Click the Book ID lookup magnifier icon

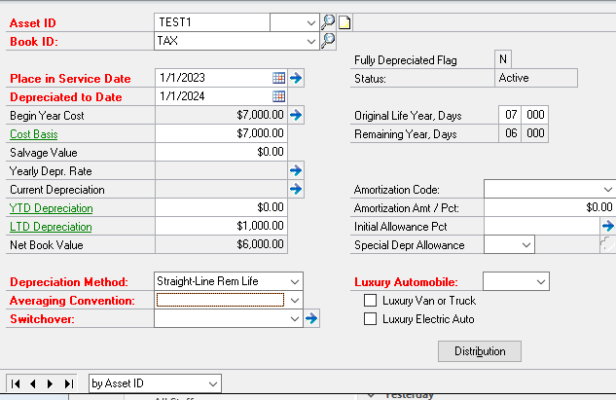coord(328,40)
